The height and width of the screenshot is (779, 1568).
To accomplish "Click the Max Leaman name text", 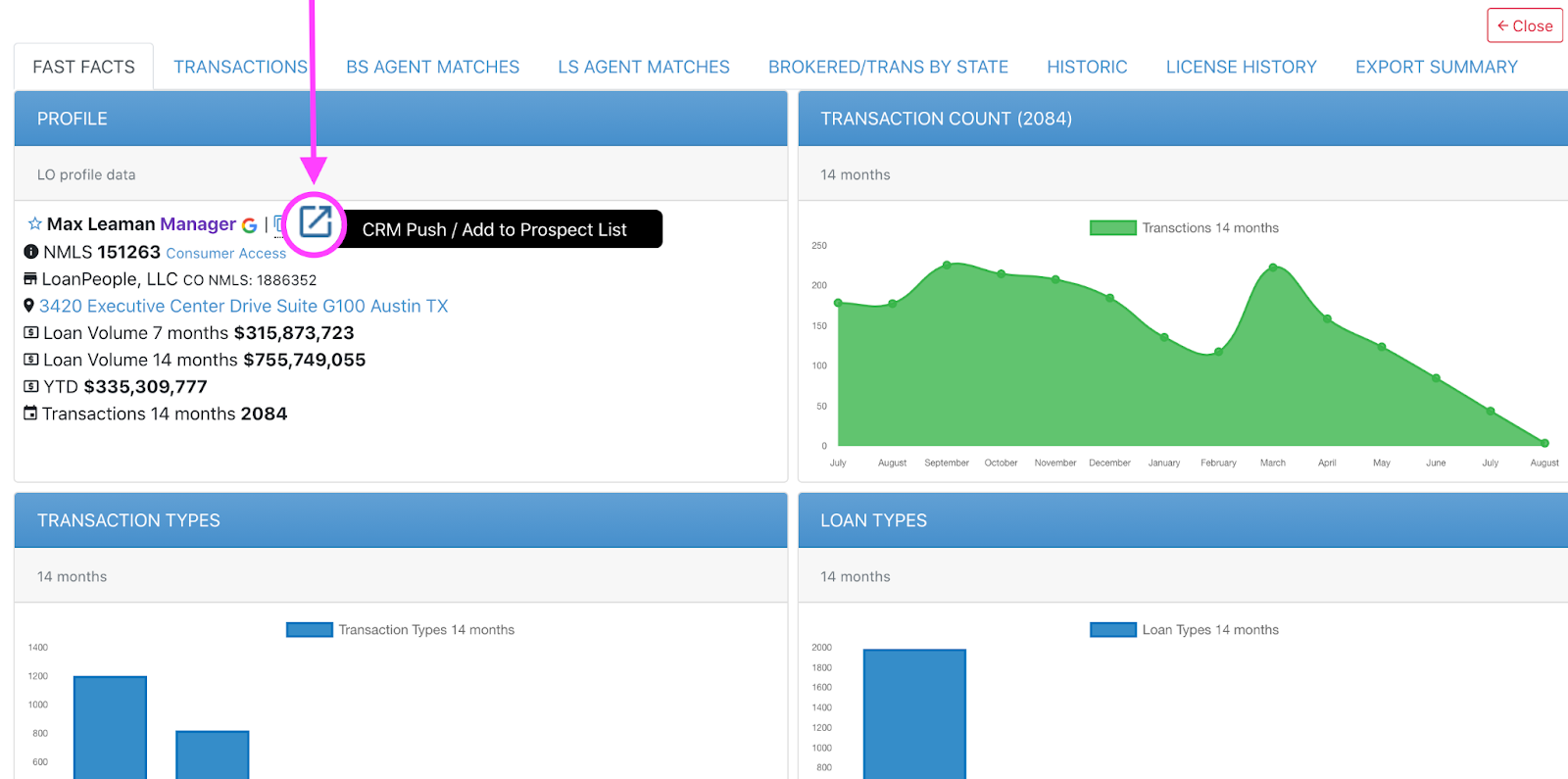I will tap(101, 224).
